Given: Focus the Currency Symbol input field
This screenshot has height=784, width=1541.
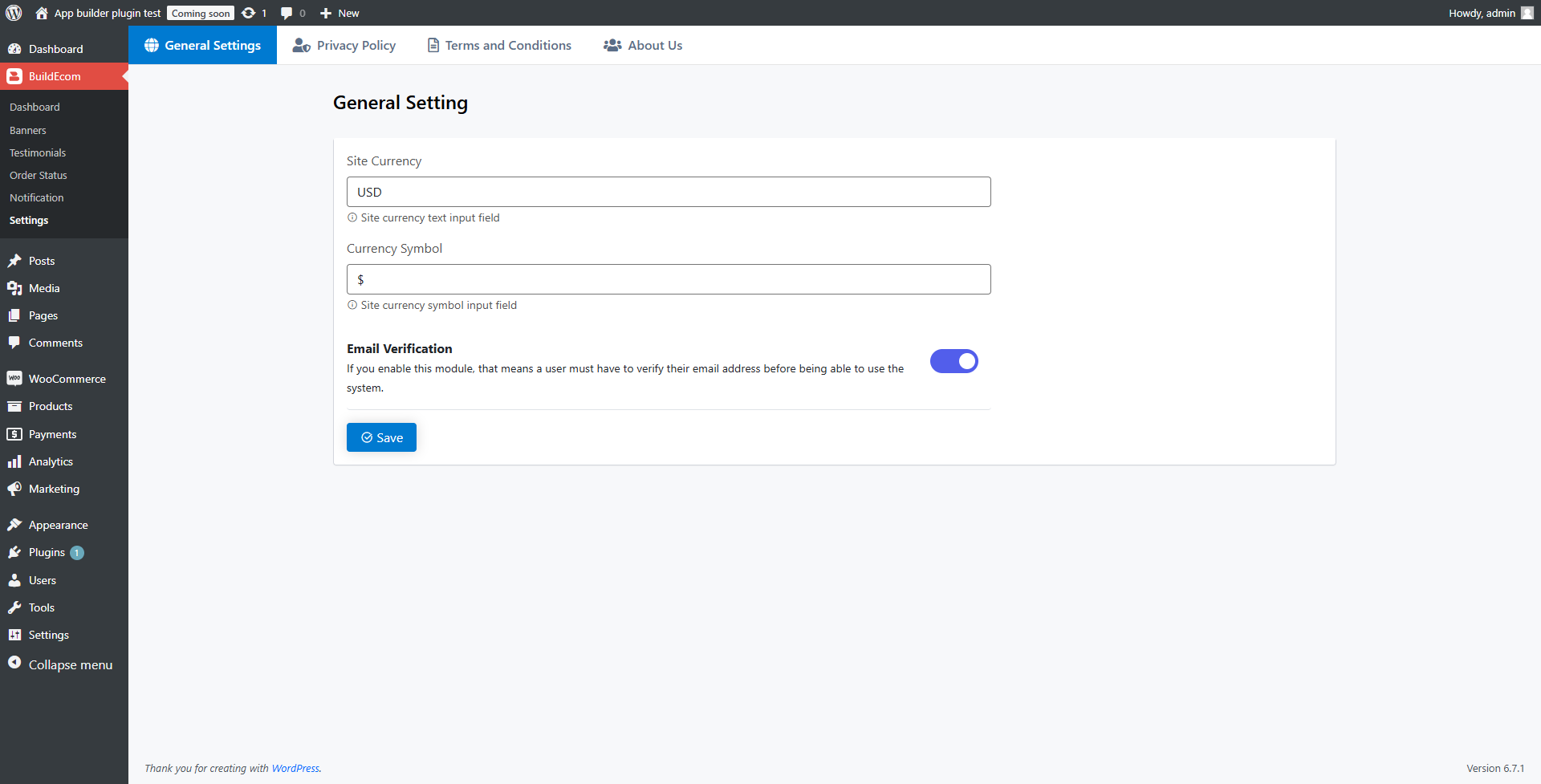Looking at the screenshot, I should coord(668,279).
